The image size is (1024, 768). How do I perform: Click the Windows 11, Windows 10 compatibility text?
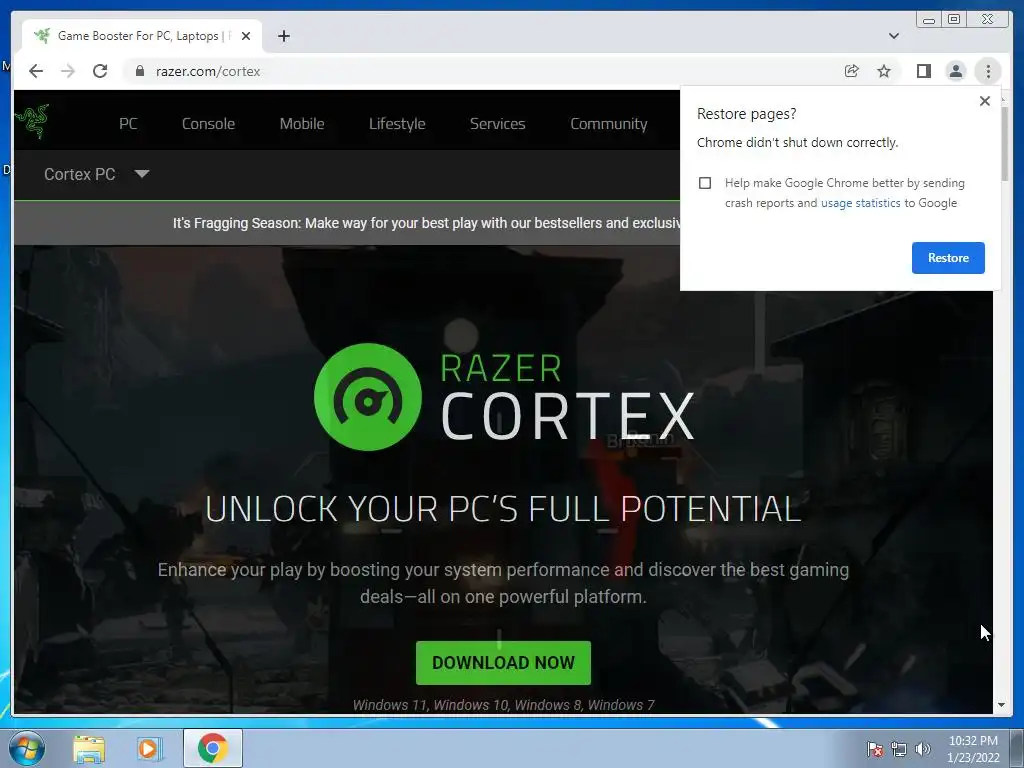pos(504,705)
